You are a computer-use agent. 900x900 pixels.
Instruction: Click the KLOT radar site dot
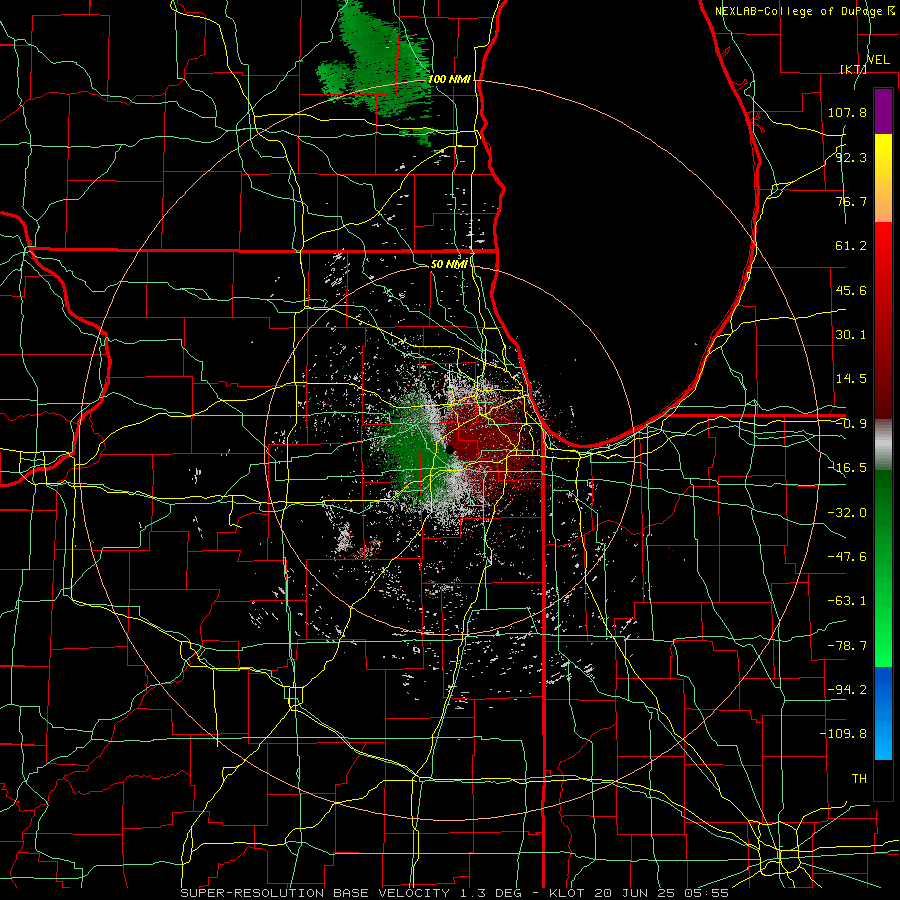(x=450, y=451)
